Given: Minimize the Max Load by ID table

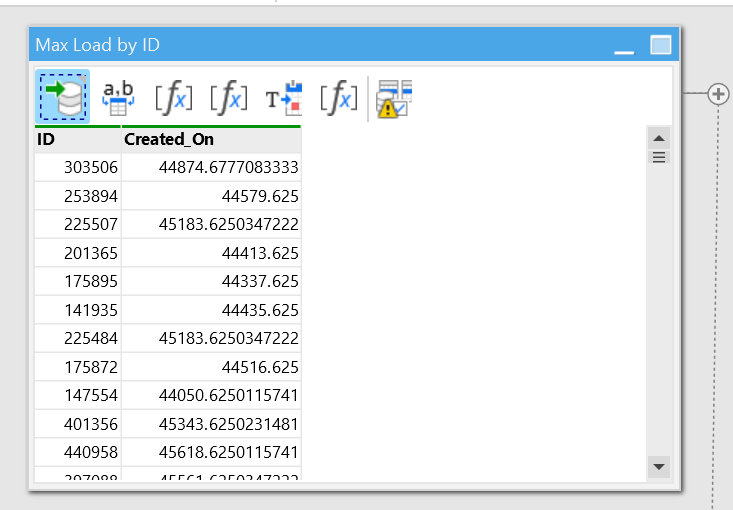Looking at the screenshot, I should point(624,46).
